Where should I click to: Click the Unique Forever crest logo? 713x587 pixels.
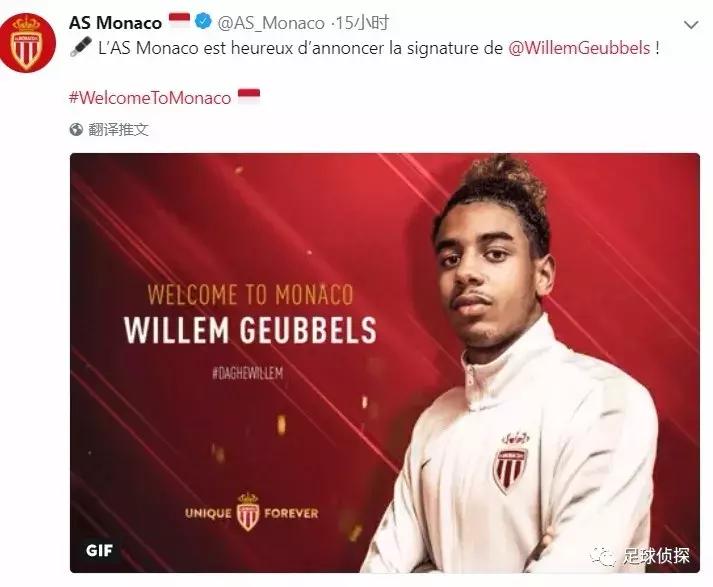tap(248, 512)
